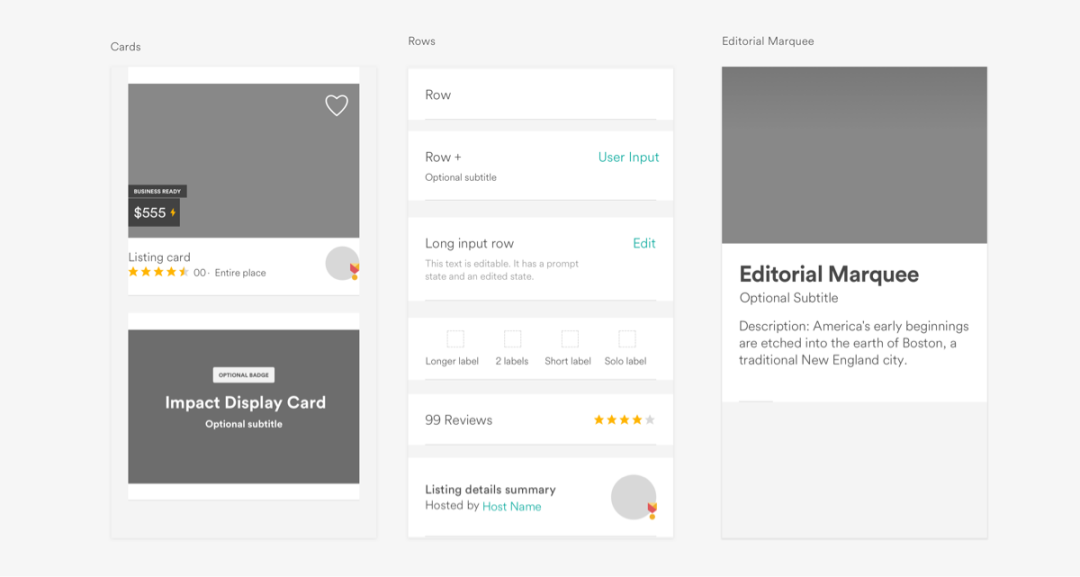The width and height of the screenshot is (1080, 577).
Task: Click Edit on the Long input row
Action: pos(644,243)
